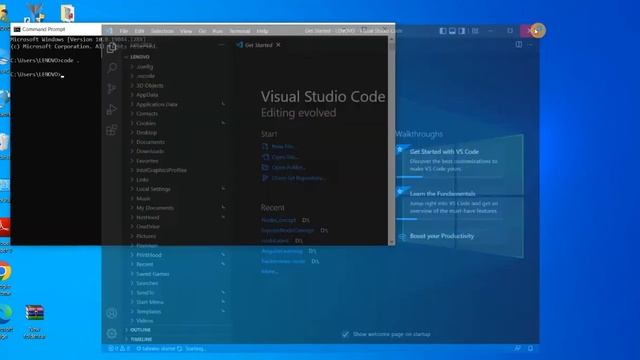The width and height of the screenshot is (640, 360).
Task: Click the Command Prompt scrollbar down arrow
Action: point(391,242)
